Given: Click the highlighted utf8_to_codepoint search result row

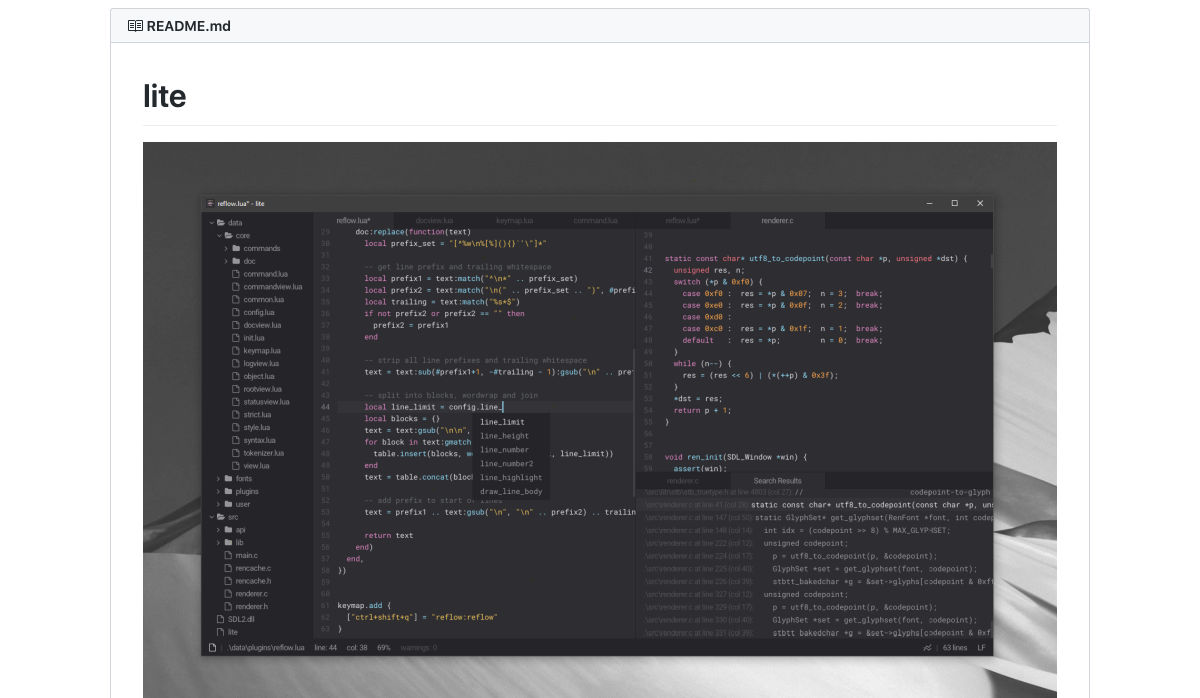Looking at the screenshot, I should [815, 505].
